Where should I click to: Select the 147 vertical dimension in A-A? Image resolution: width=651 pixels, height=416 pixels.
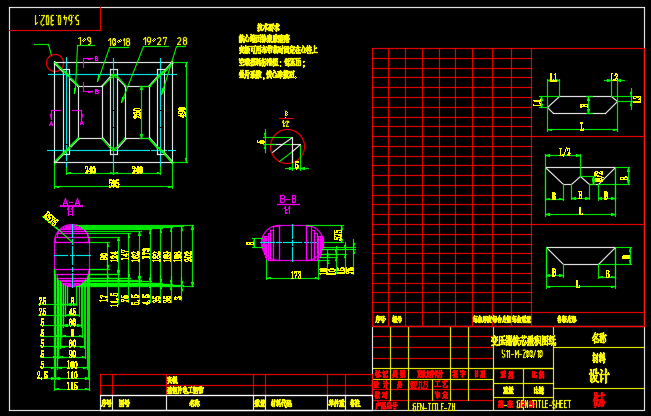tap(124, 256)
